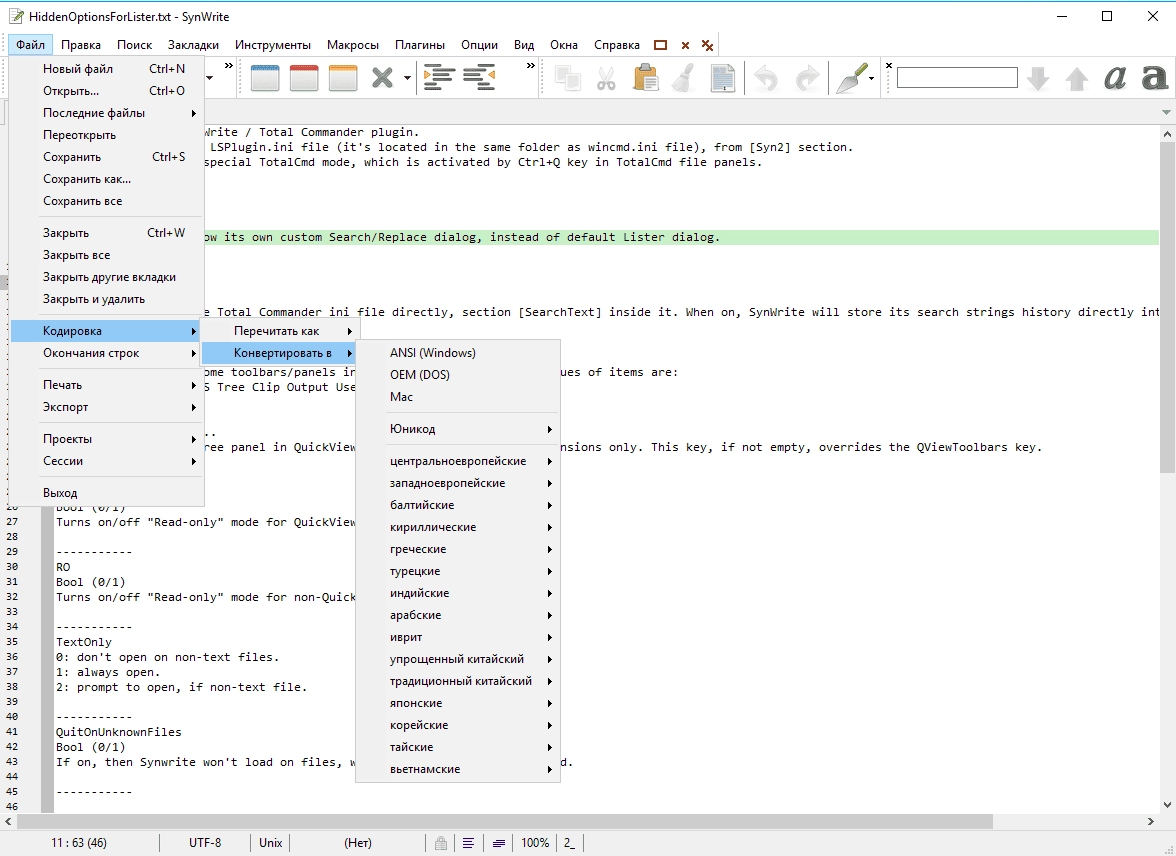Image resolution: width=1176 pixels, height=856 pixels.
Task: Click the orange-header window layout icon
Action: (x=343, y=78)
